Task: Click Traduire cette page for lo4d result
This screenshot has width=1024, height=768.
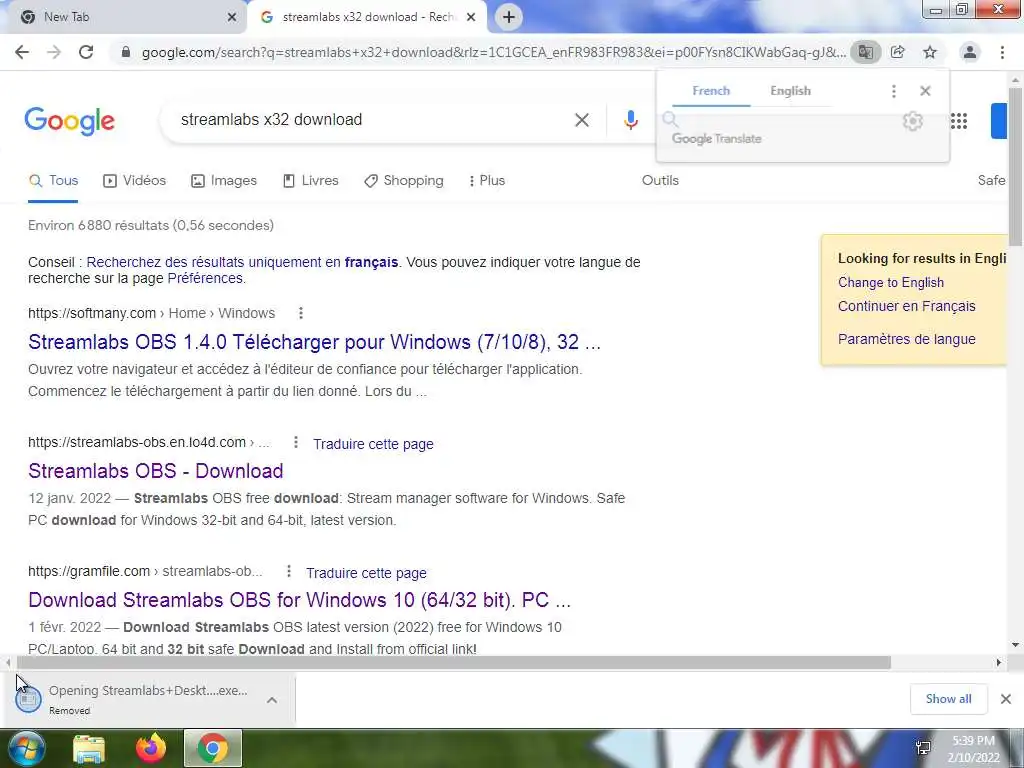Action: pyautogui.click(x=373, y=444)
